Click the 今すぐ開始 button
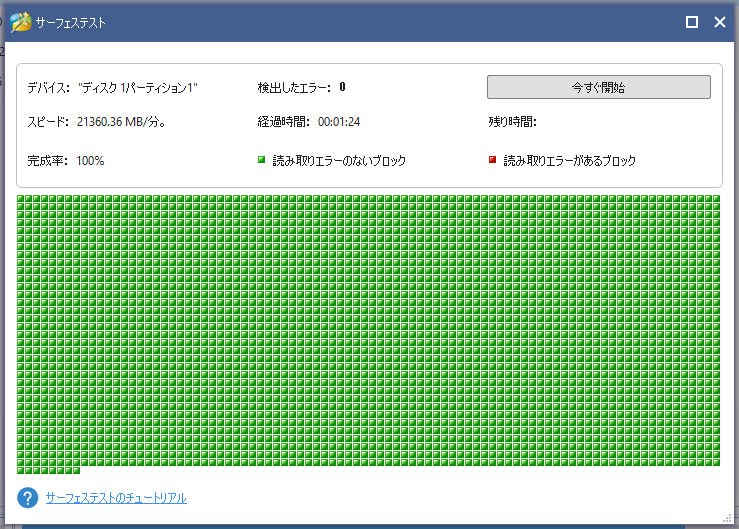The height and width of the screenshot is (529, 739). pyautogui.click(x=599, y=87)
